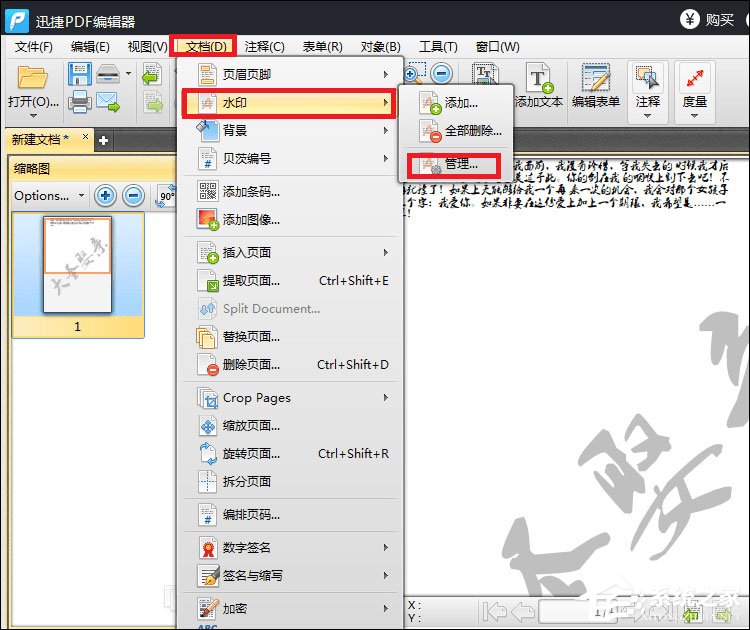750x630 pixels.
Task: Choose 管理... in watermark submenu
Action: coord(456,164)
